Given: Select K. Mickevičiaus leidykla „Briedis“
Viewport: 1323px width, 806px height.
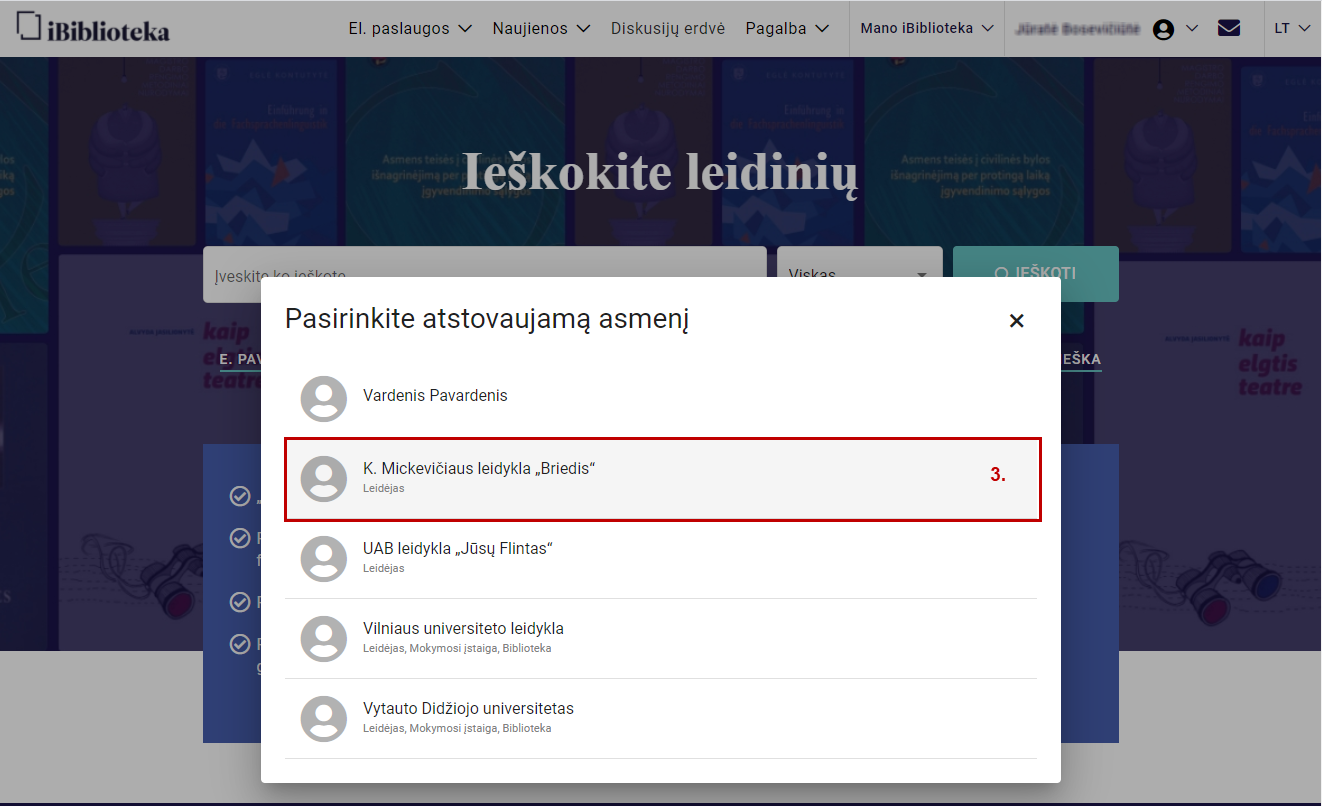Looking at the screenshot, I should [663, 479].
